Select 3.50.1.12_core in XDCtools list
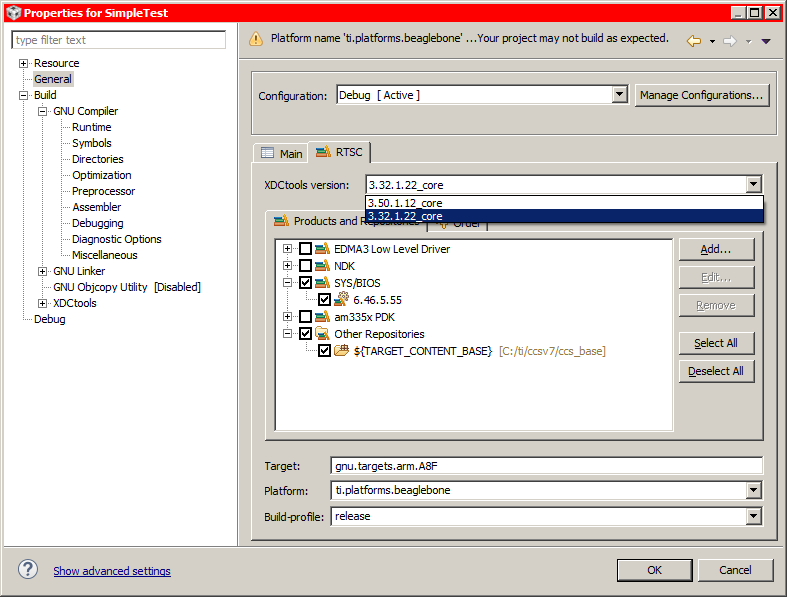The height and width of the screenshot is (597, 787). [564, 203]
